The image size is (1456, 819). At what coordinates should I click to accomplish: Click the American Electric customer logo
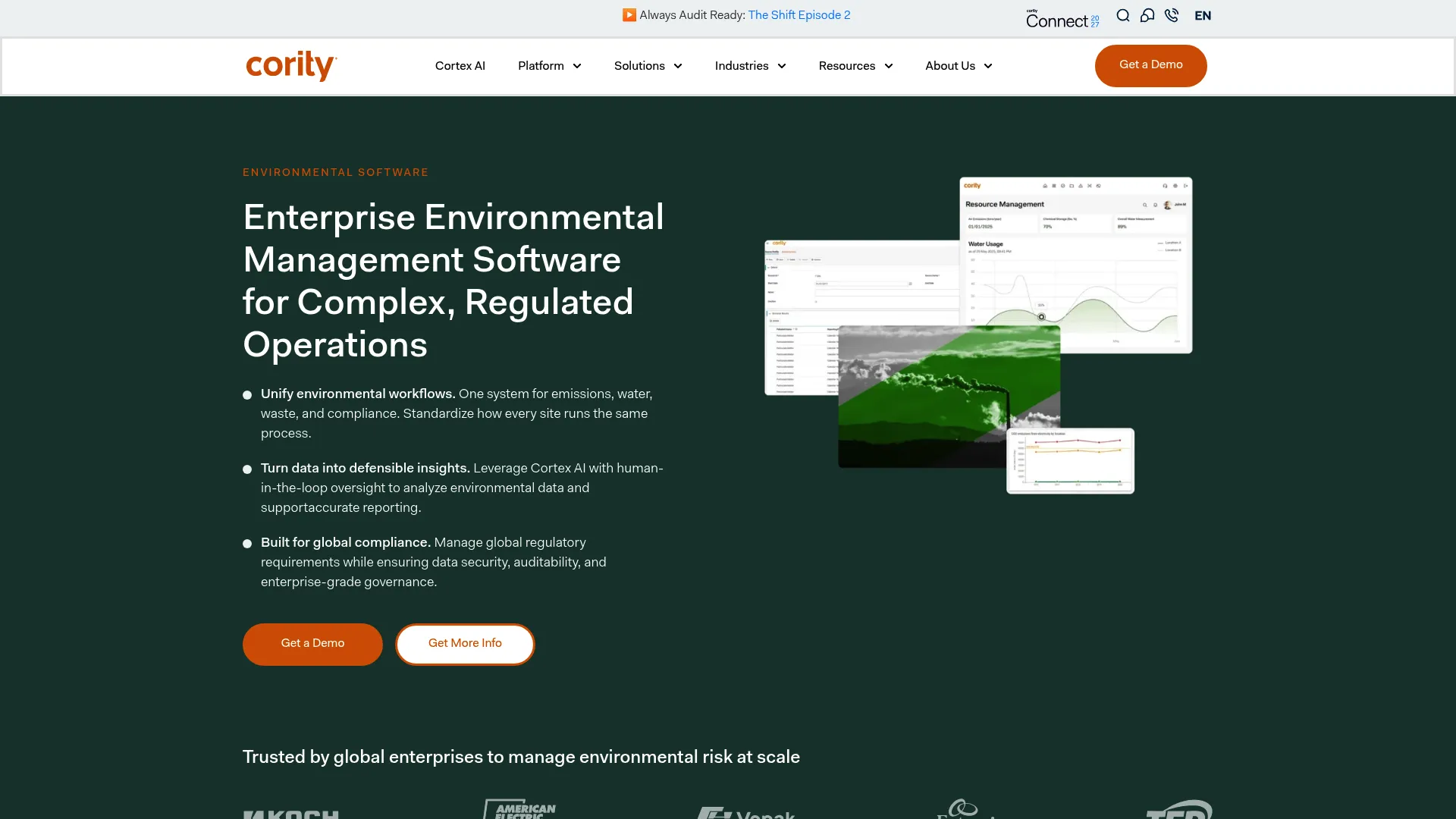point(520,808)
